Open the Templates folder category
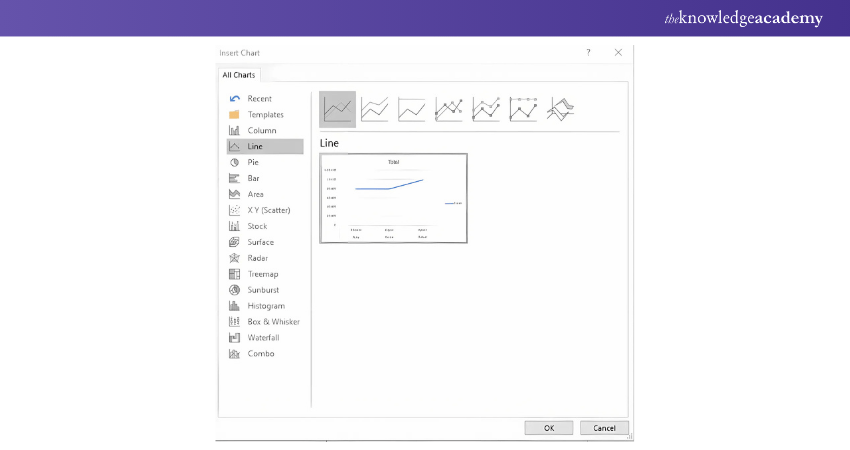The width and height of the screenshot is (850, 450). point(265,114)
